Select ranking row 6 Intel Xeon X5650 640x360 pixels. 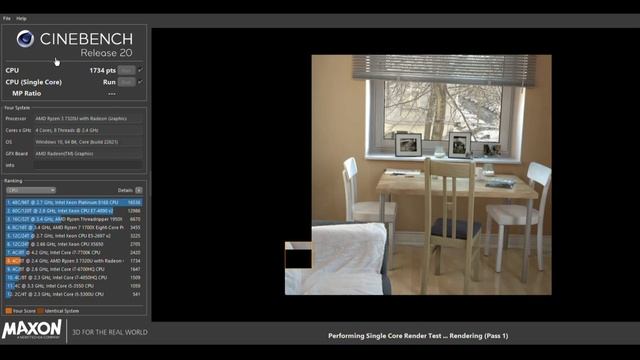click(x=74, y=244)
